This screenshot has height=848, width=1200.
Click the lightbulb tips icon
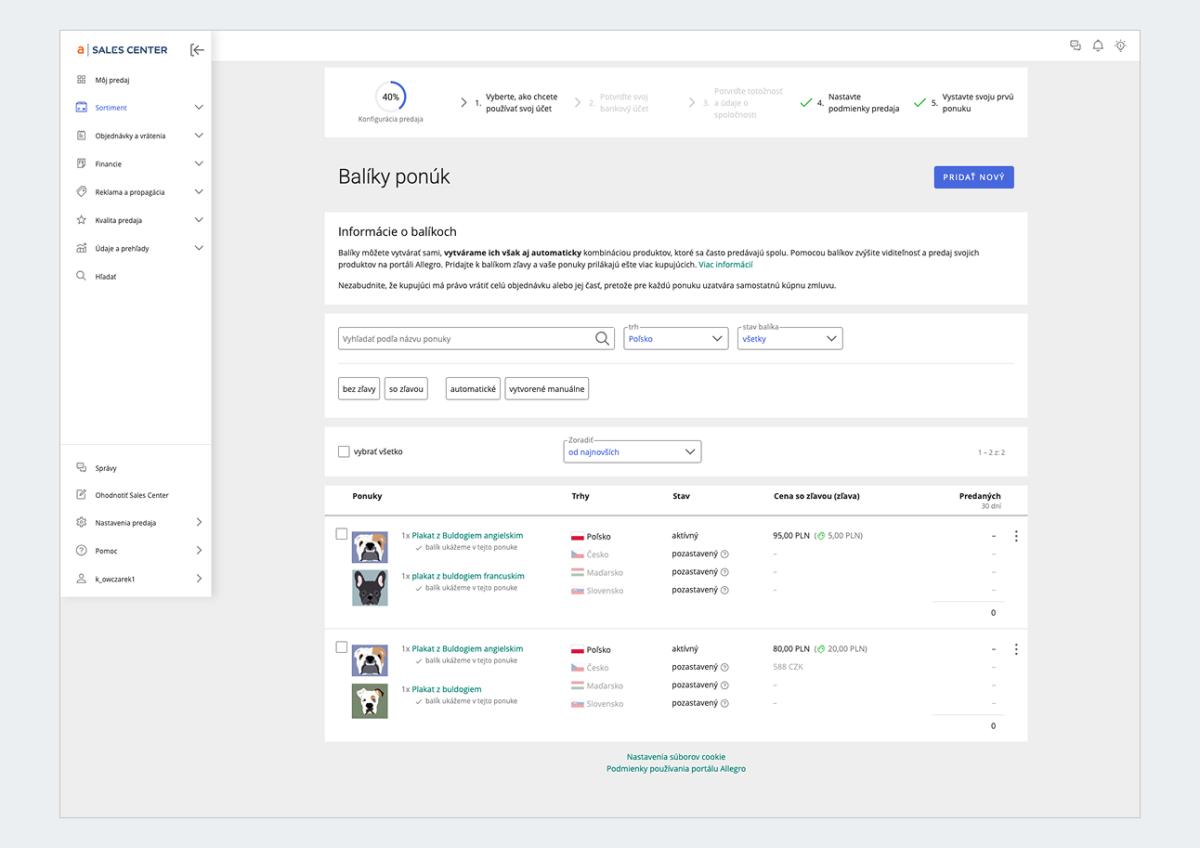coord(1121,45)
